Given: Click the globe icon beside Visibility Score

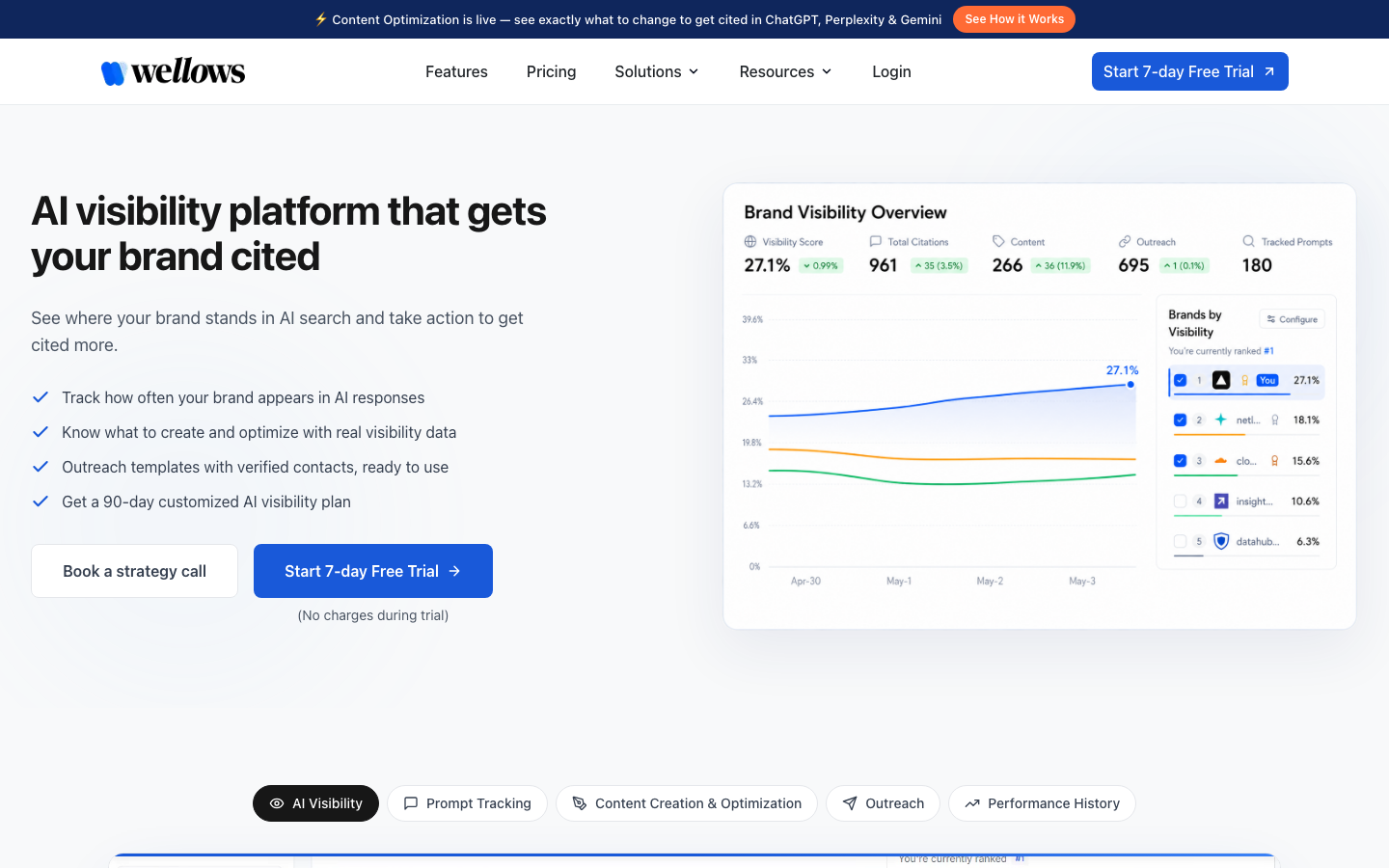Looking at the screenshot, I should click(x=750, y=241).
